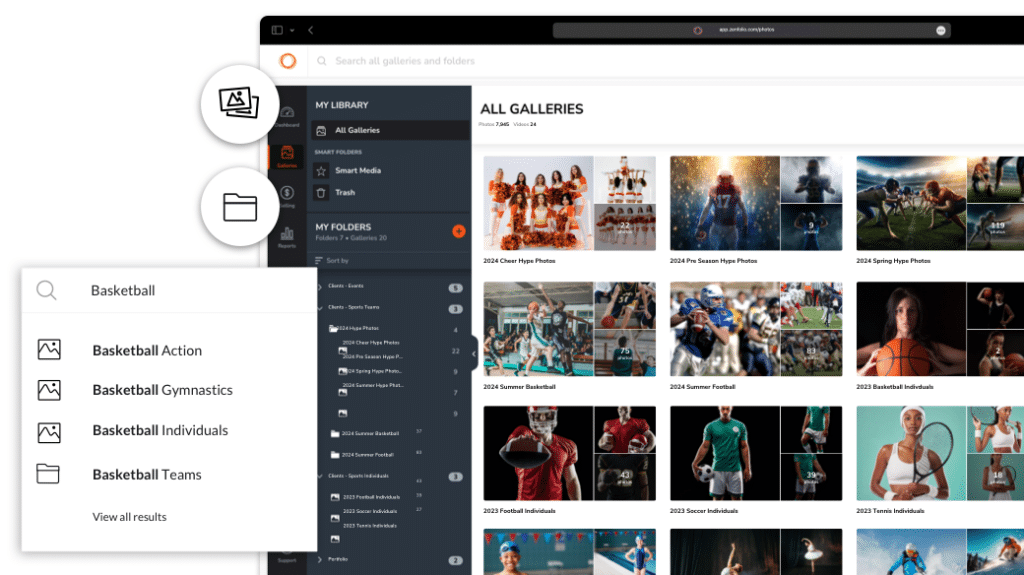
Task: Open Galleries in the left navigation rail
Action: pos(287,156)
